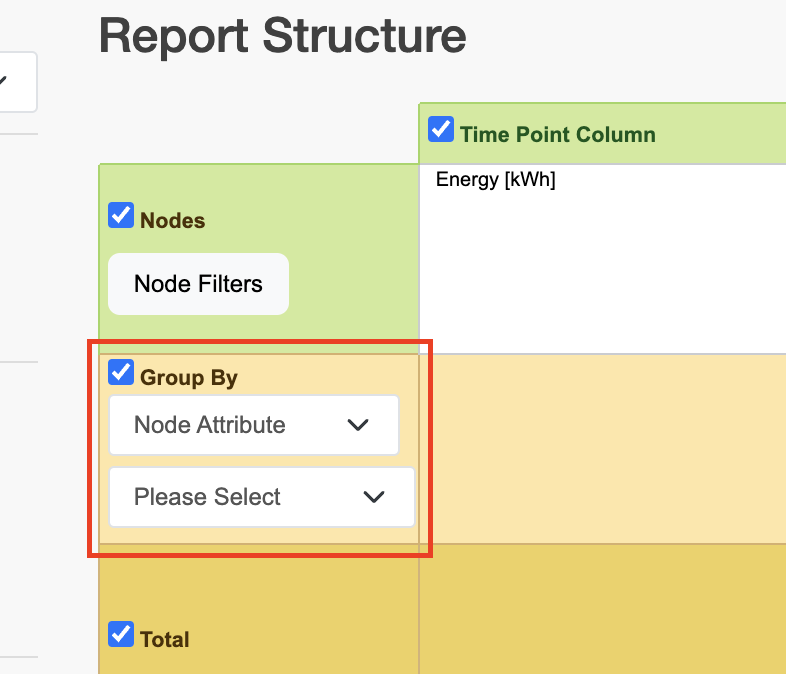Click the Report Structure heading

(282, 36)
